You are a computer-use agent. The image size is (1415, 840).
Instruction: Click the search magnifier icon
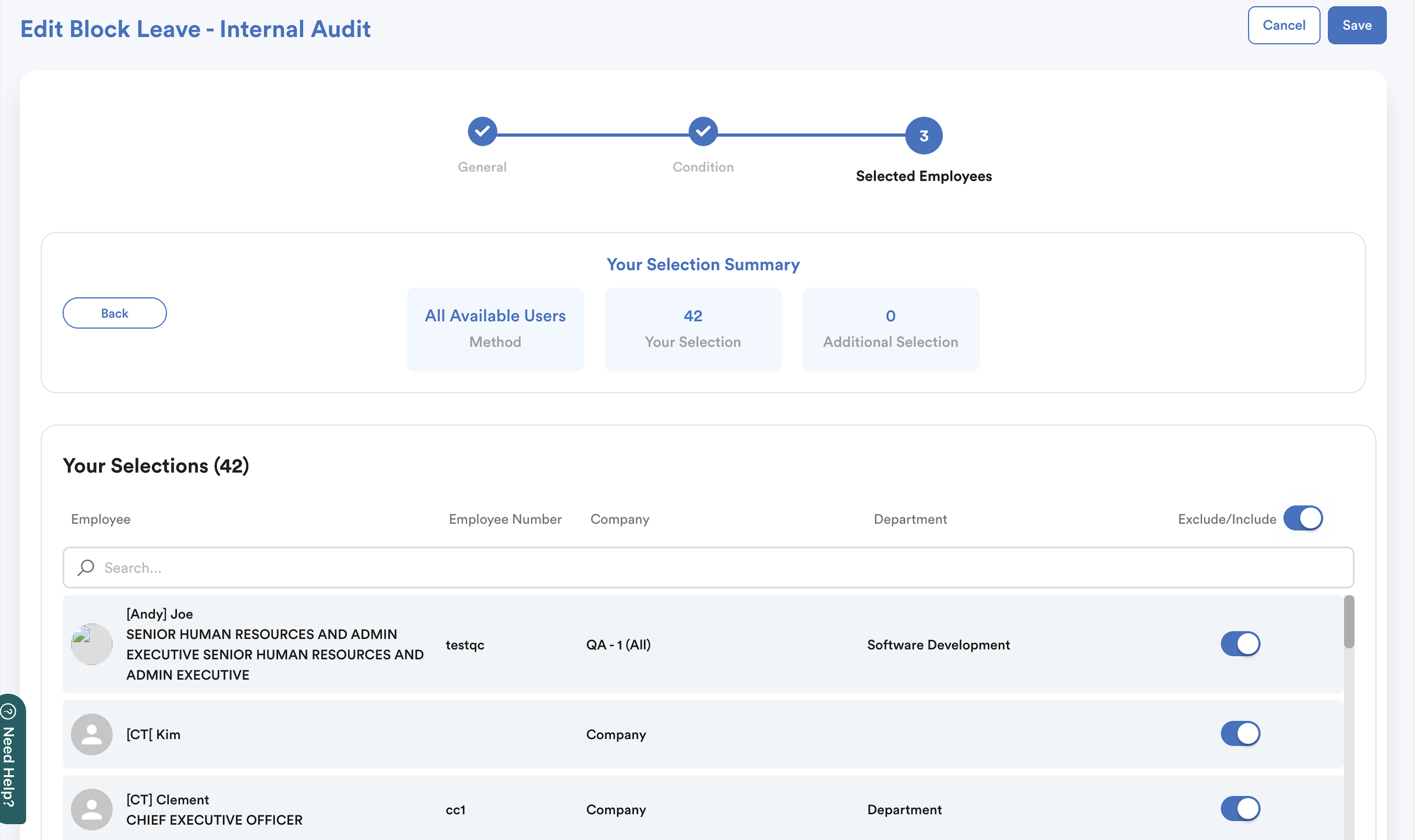point(86,567)
